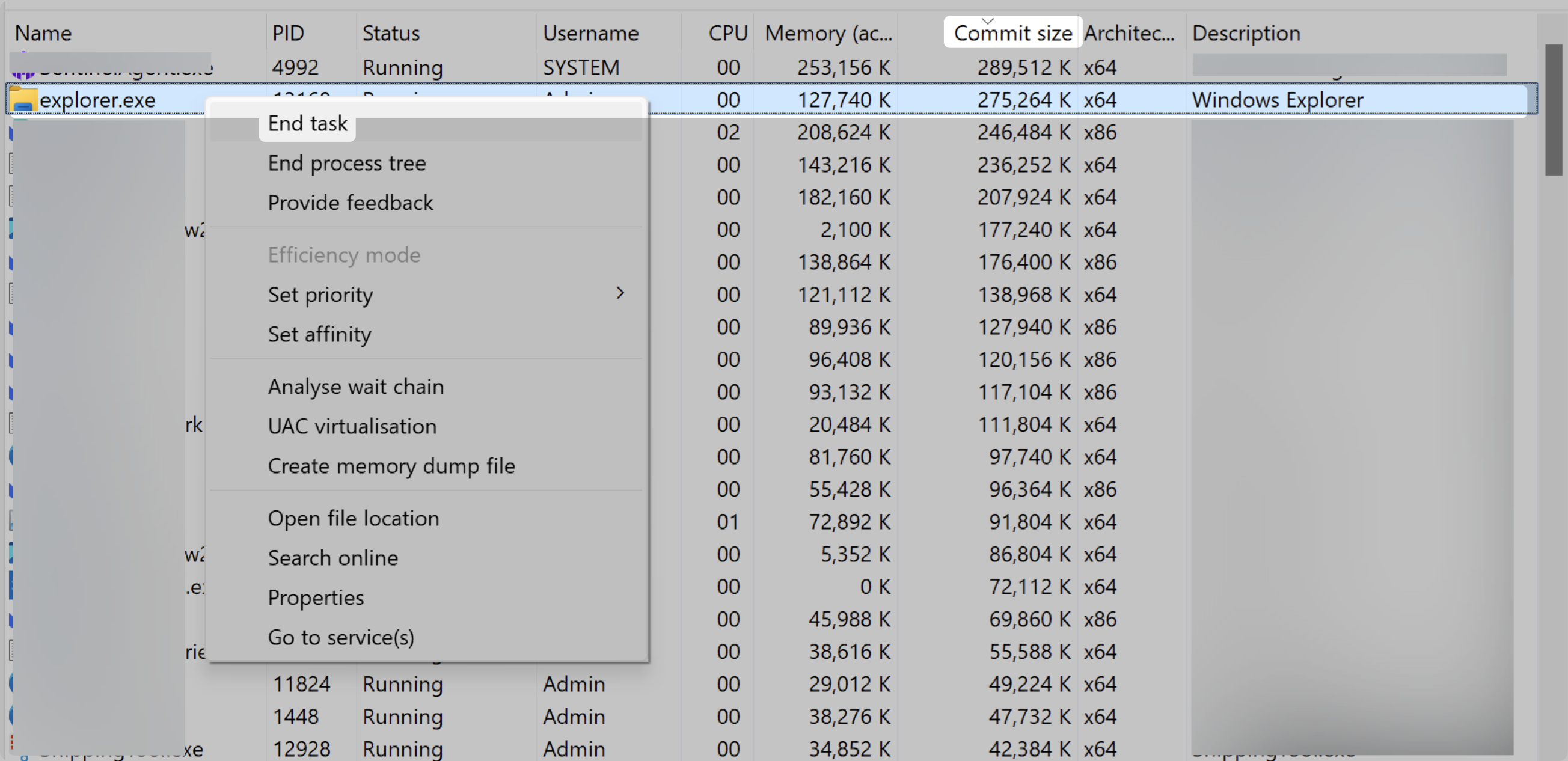Image resolution: width=1568 pixels, height=761 pixels.
Task: Select "End task" in the context menu
Action: click(x=307, y=123)
